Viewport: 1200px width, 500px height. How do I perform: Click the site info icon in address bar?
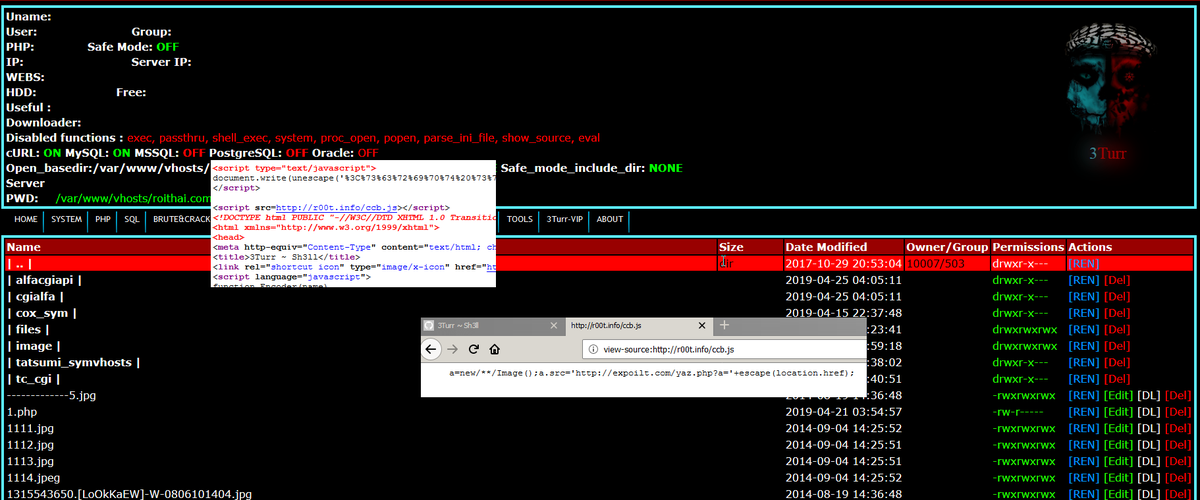tap(592, 349)
